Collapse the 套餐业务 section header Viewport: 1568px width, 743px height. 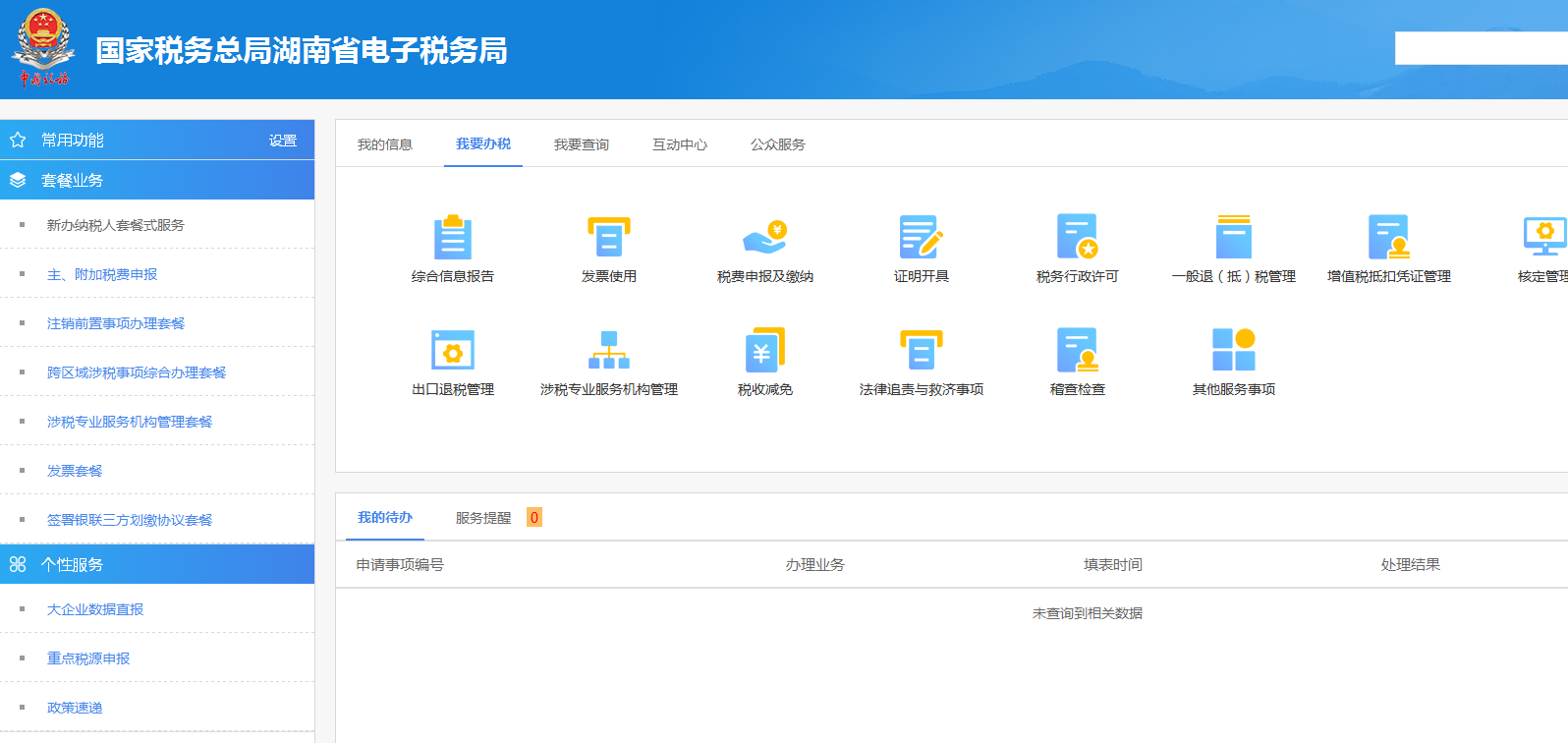click(157, 180)
